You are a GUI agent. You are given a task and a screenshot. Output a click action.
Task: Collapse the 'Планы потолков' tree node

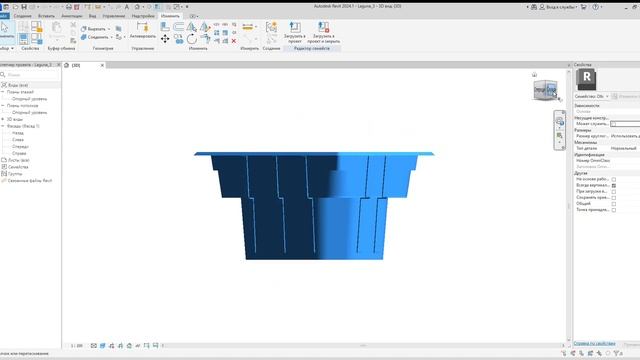click(x=3, y=106)
